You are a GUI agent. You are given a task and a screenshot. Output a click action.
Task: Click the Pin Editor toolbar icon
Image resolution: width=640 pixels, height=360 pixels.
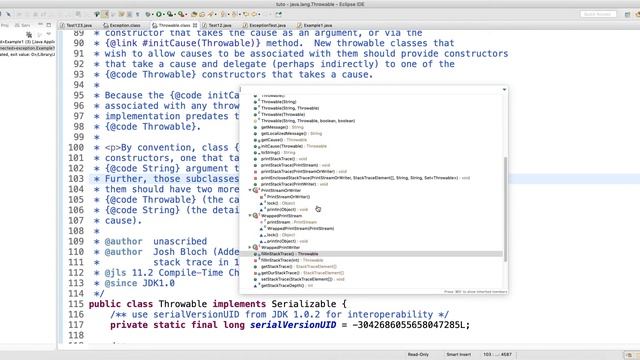(278, 14)
